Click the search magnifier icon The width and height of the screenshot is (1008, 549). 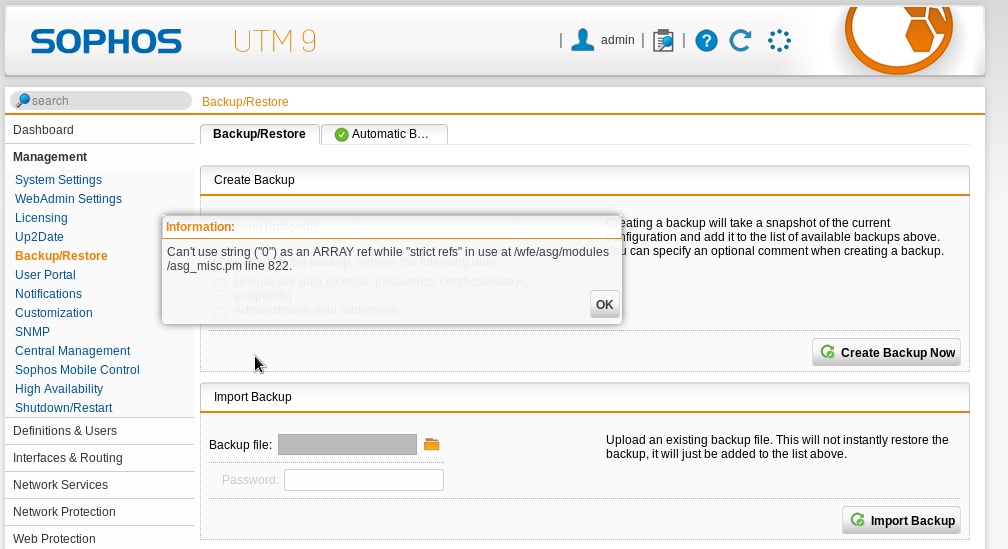point(23,100)
